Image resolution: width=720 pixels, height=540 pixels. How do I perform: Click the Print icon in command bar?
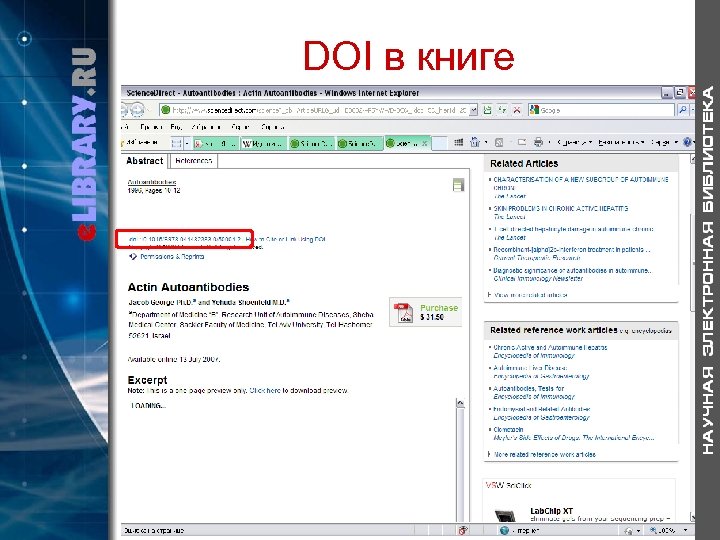click(x=538, y=143)
